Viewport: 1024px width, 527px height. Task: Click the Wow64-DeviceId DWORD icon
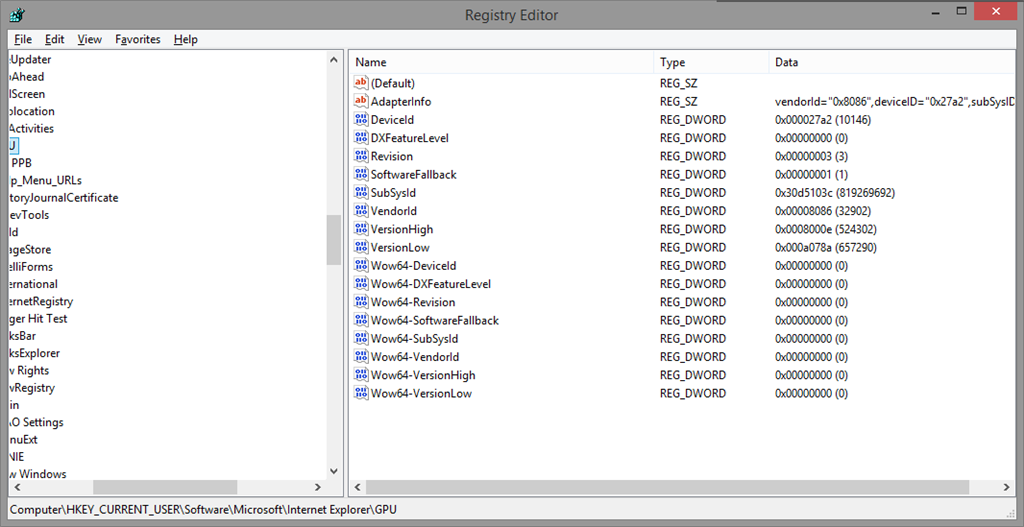361,266
